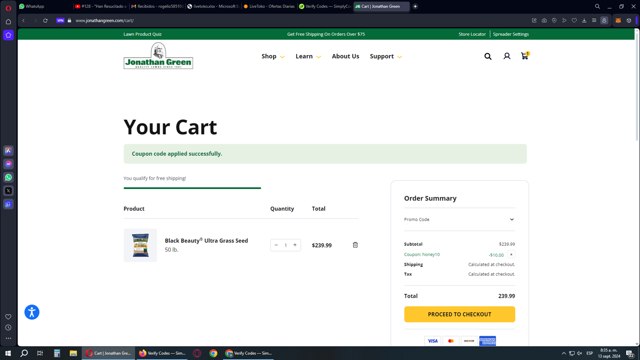Open a new browser tab

[x=415, y=7]
